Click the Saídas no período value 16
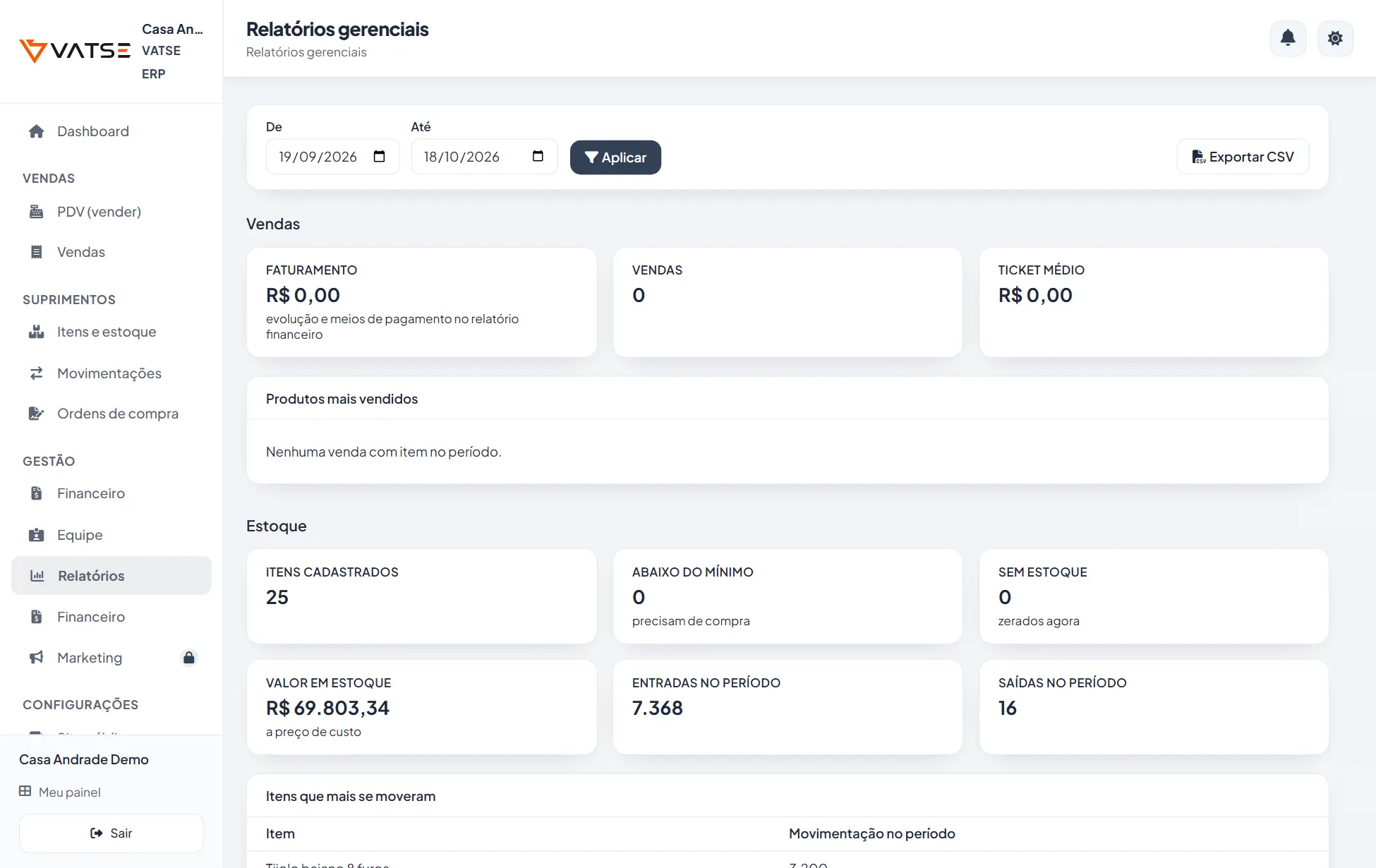The width and height of the screenshot is (1376, 868). point(1007,708)
